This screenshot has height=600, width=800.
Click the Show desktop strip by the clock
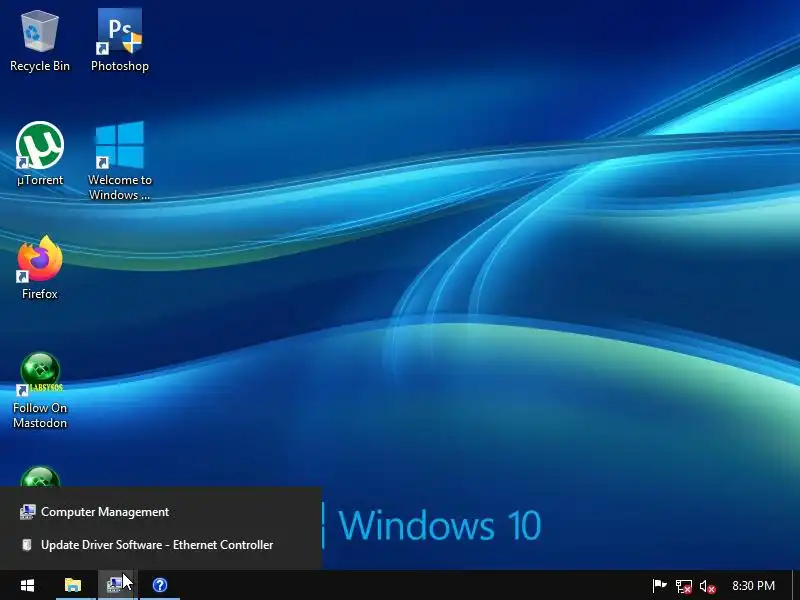pos(796,585)
